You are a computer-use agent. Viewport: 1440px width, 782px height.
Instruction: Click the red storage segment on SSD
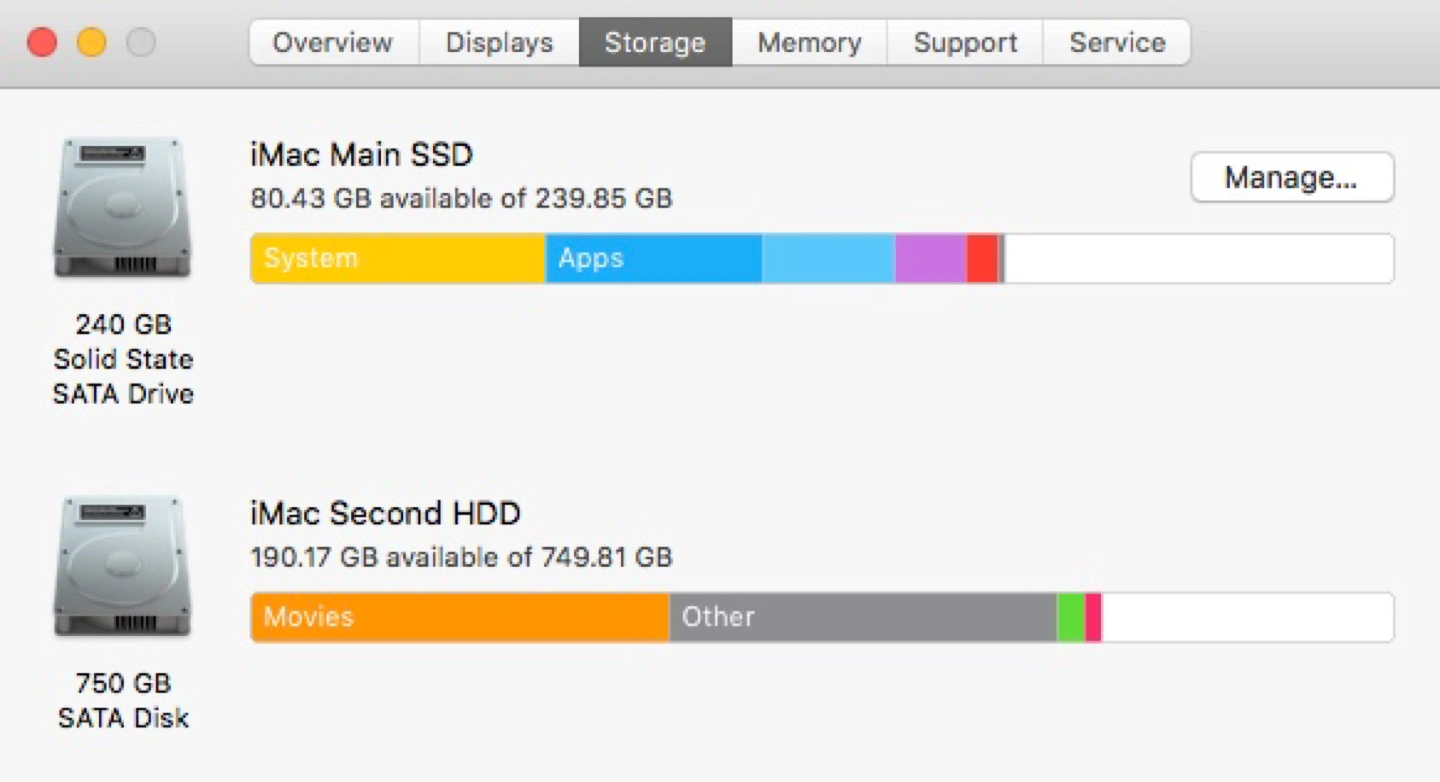(982, 259)
